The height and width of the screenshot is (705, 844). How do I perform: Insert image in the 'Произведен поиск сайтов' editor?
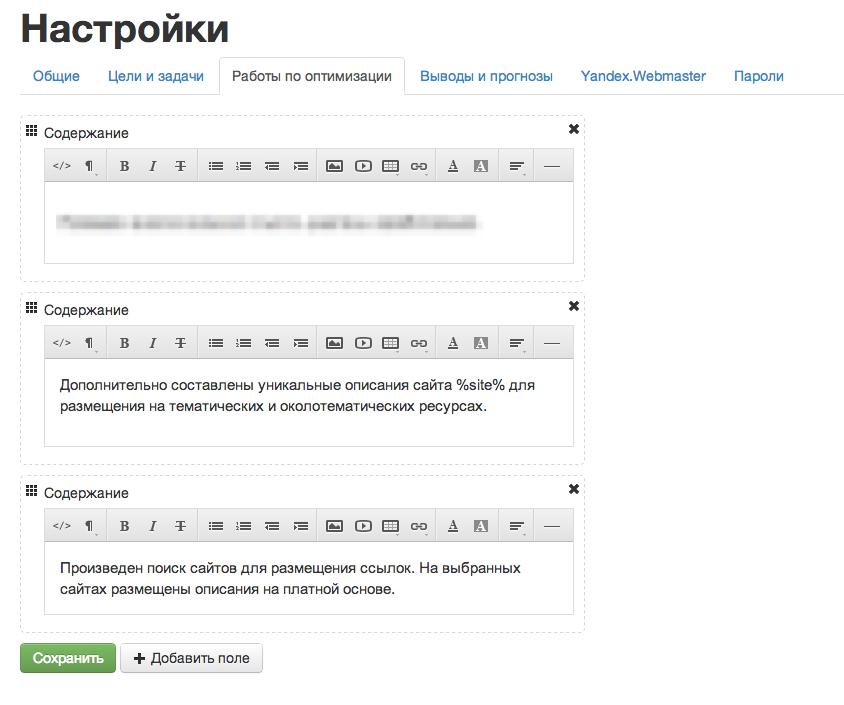[x=334, y=526]
